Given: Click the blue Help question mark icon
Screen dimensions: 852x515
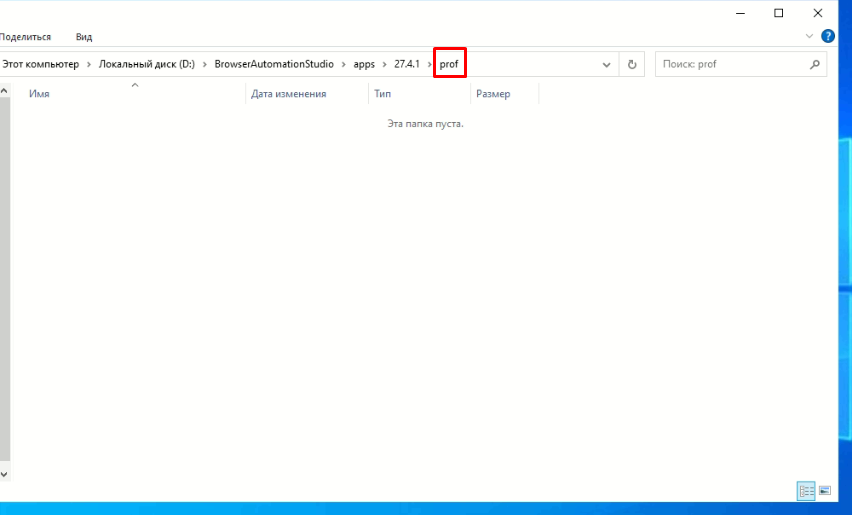Looking at the screenshot, I should click(x=828, y=36).
